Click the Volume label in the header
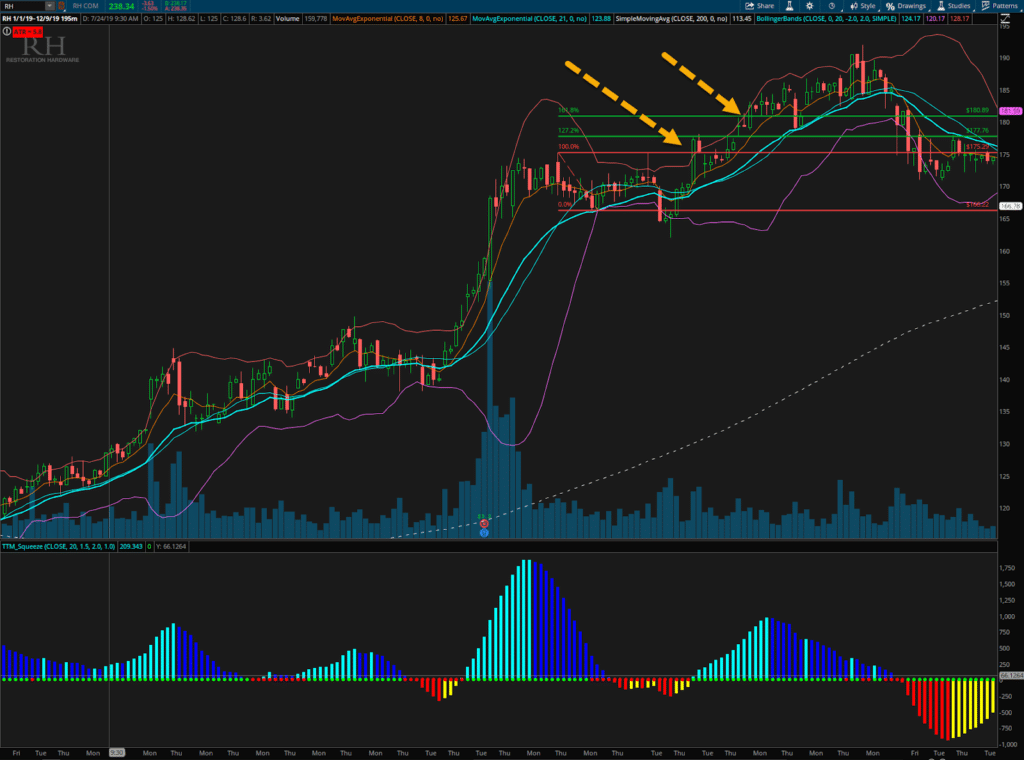 tap(287, 19)
